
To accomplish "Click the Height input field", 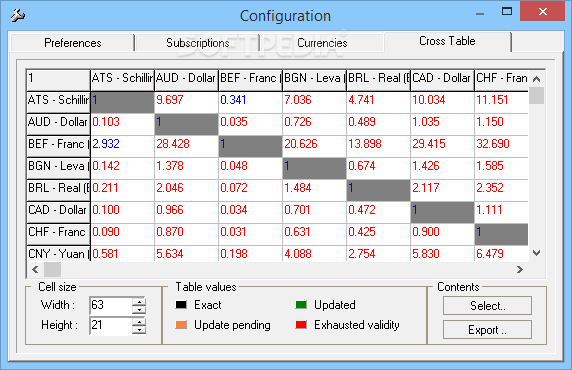I will coord(111,325).
